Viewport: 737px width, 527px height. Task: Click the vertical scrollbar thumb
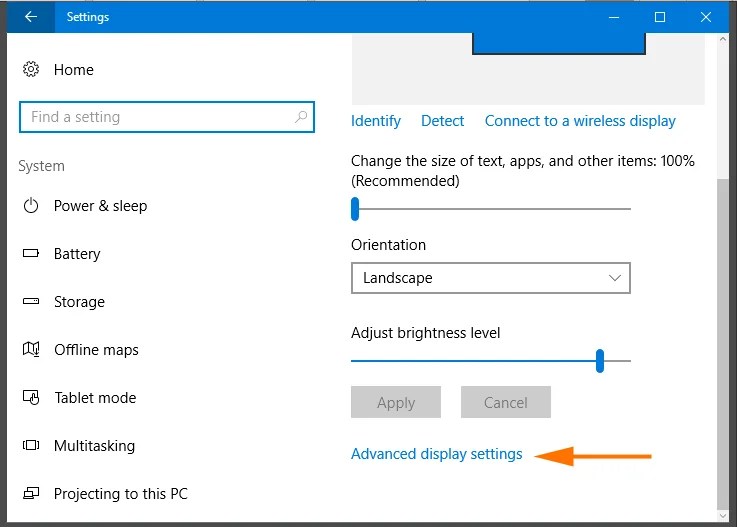click(723, 343)
